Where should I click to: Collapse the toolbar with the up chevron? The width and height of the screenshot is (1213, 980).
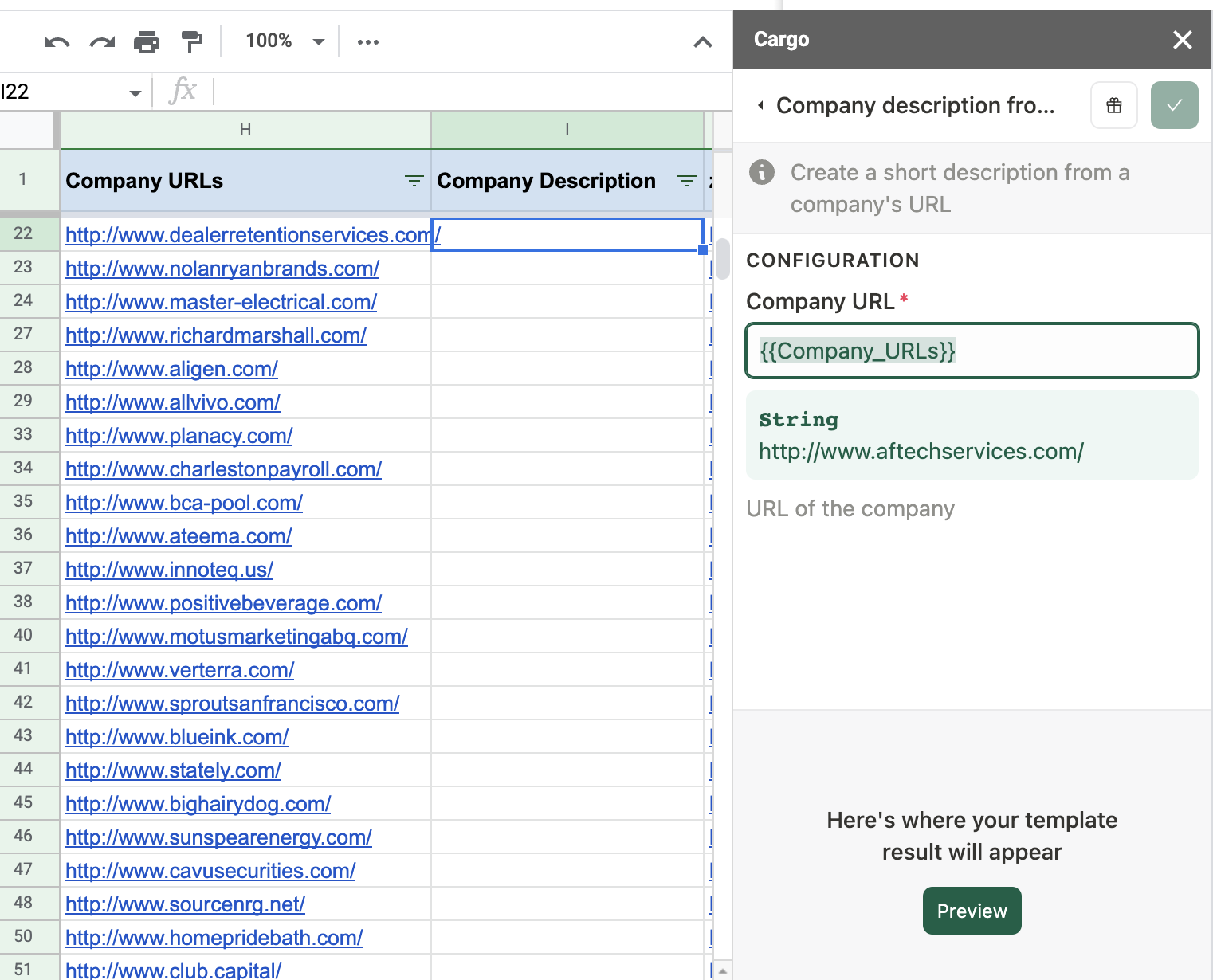(x=702, y=42)
